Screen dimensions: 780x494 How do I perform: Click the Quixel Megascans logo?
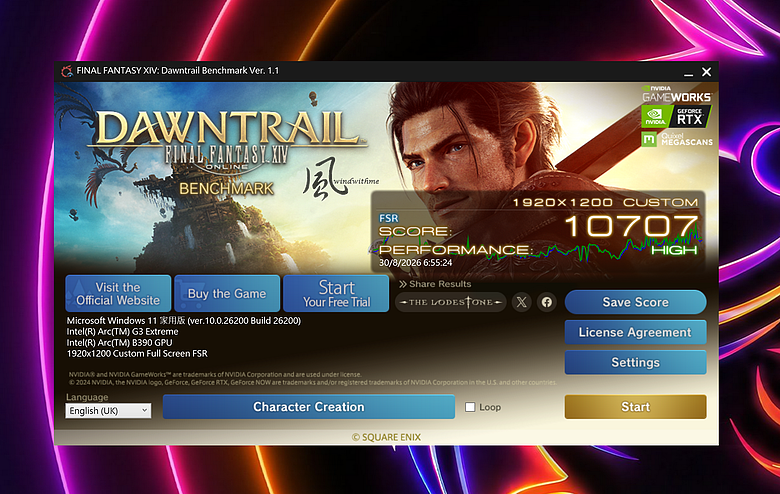click(x=677, y=139)
